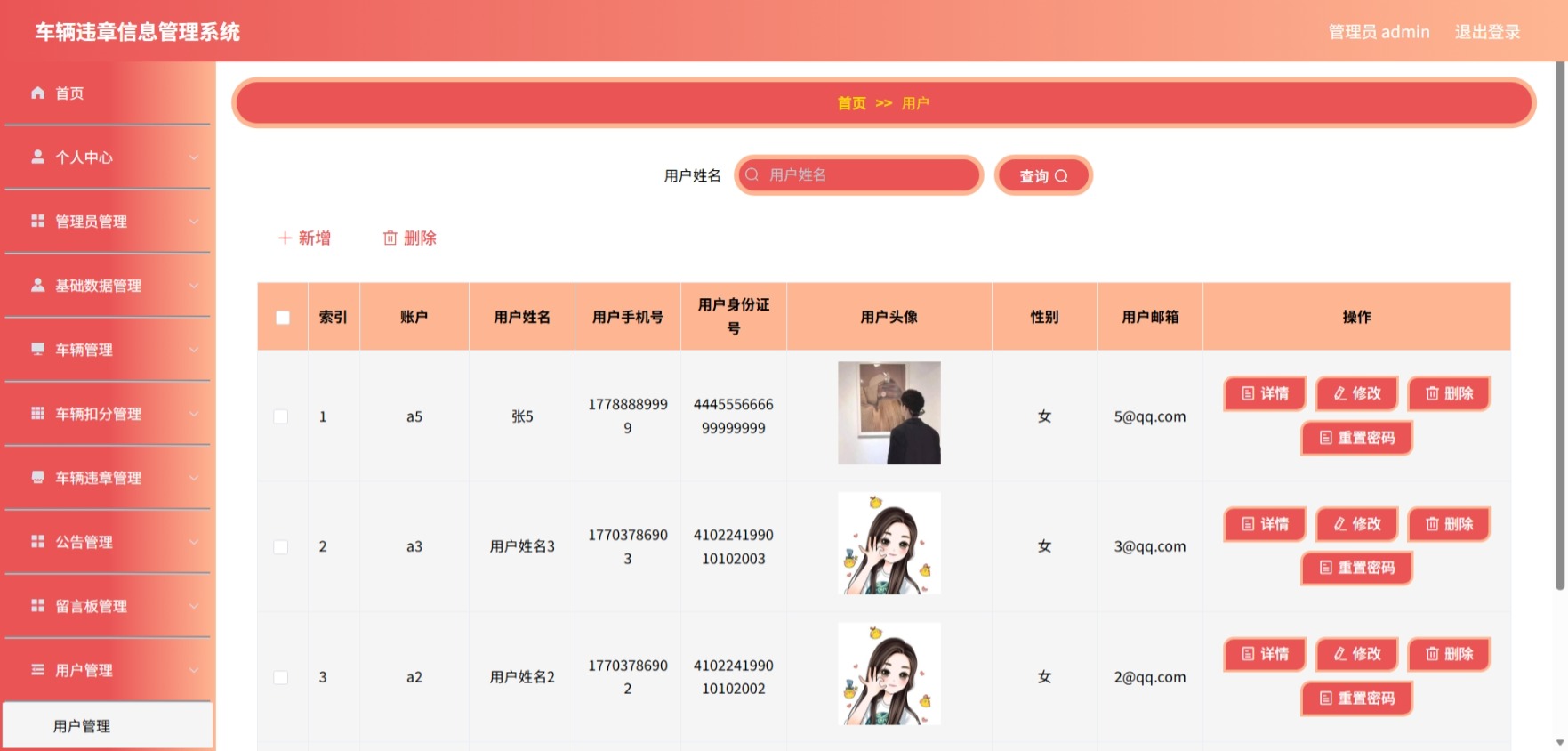Image resolution: width=1568 pixels, height=751 pixels.
Task: Click the name cell 张5
Action: click(x=522, y=416)
